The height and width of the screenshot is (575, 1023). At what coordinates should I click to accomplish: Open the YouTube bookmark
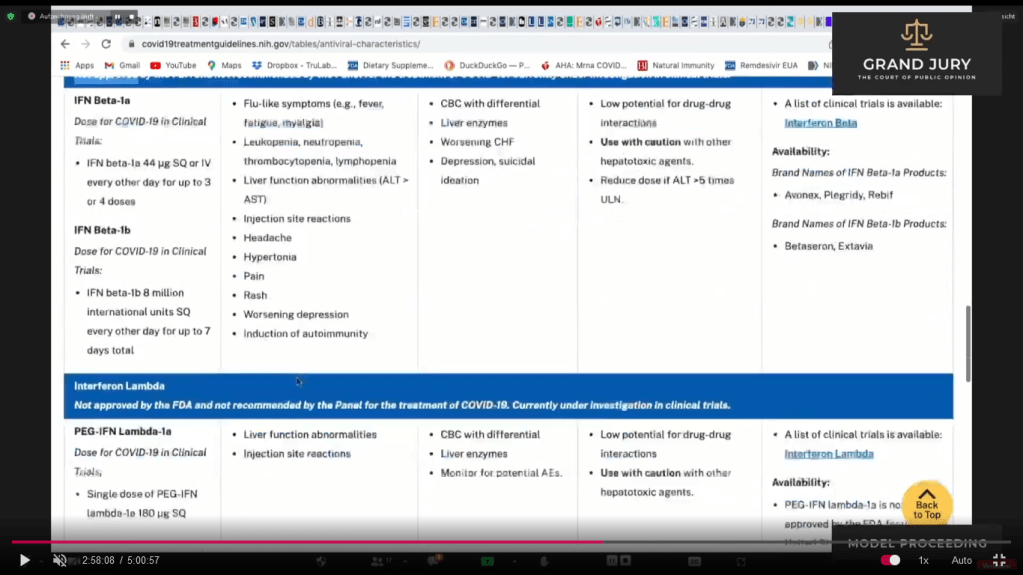tap(173, 66)
